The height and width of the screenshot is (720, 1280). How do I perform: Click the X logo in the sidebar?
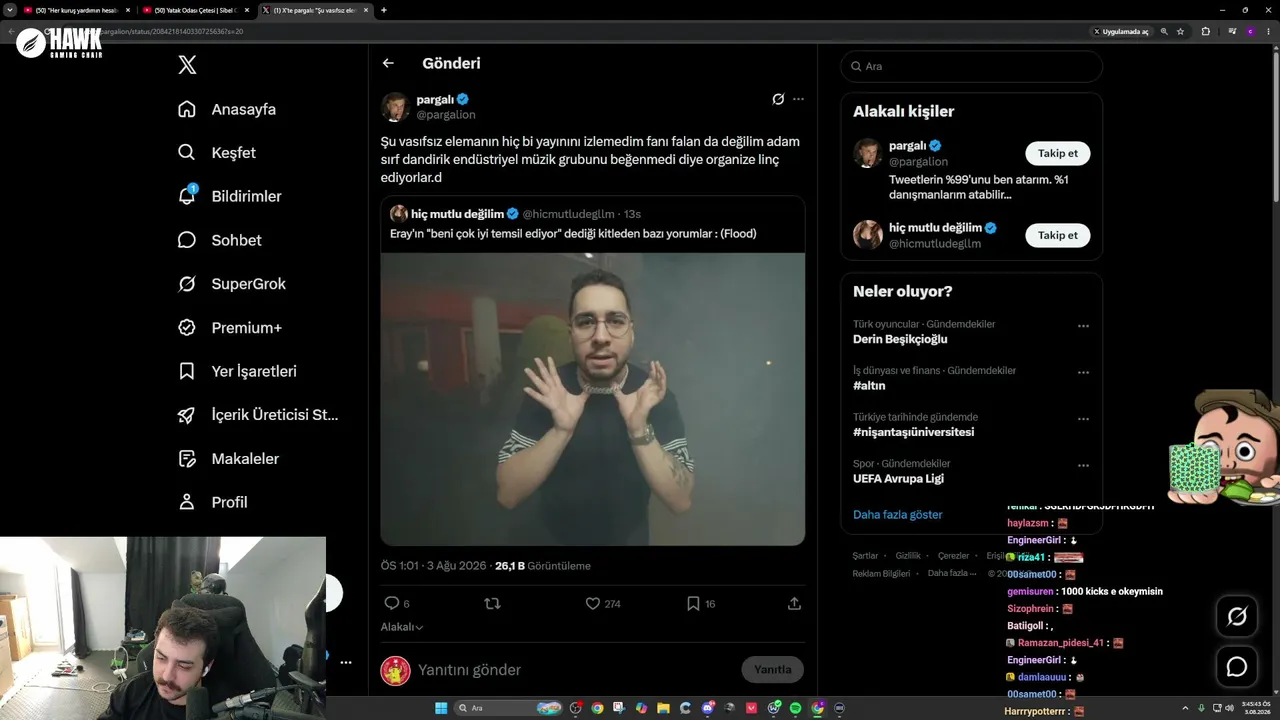click(187, 65)
